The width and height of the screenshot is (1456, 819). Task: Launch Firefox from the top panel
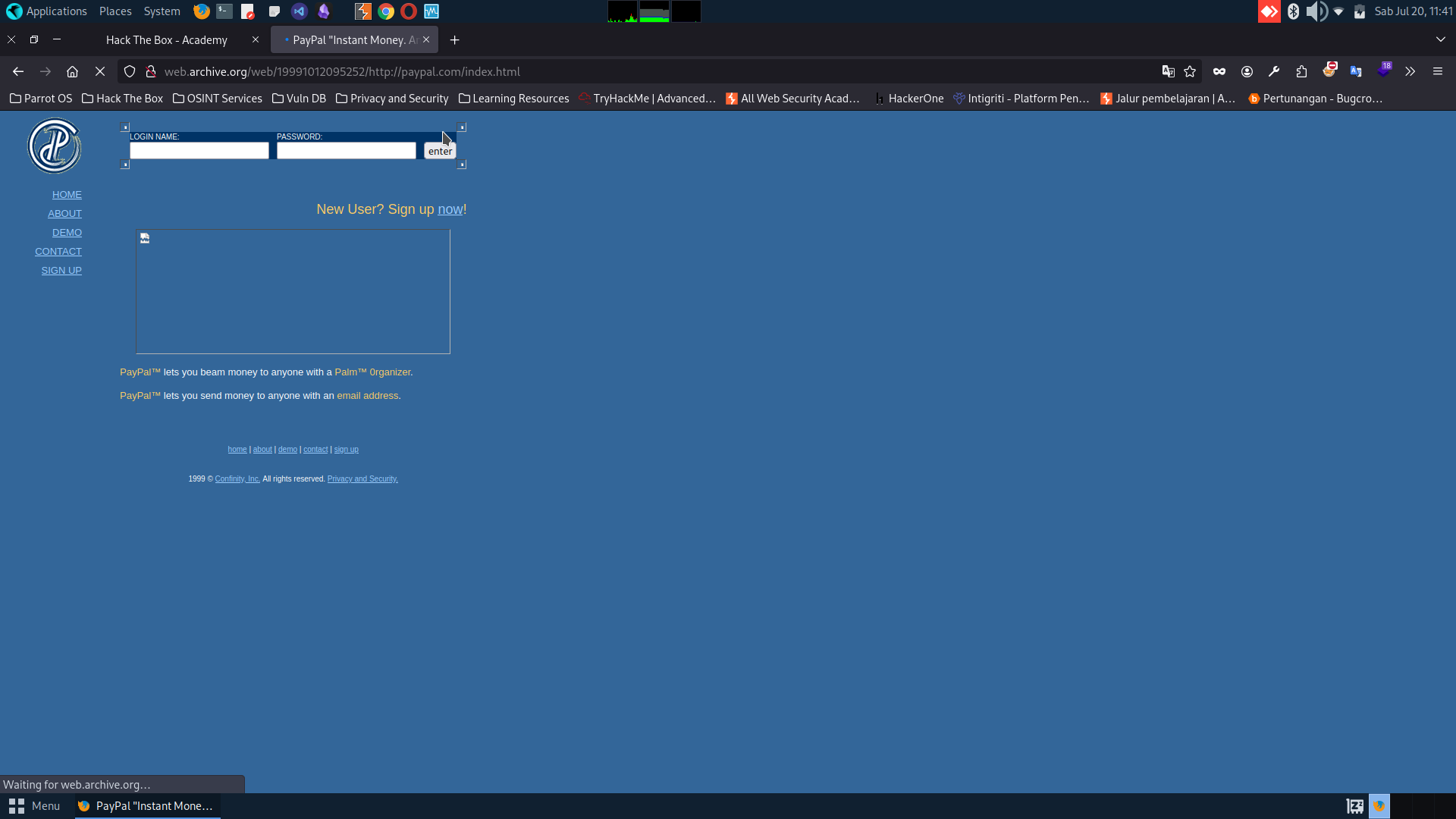coord(201,11)
